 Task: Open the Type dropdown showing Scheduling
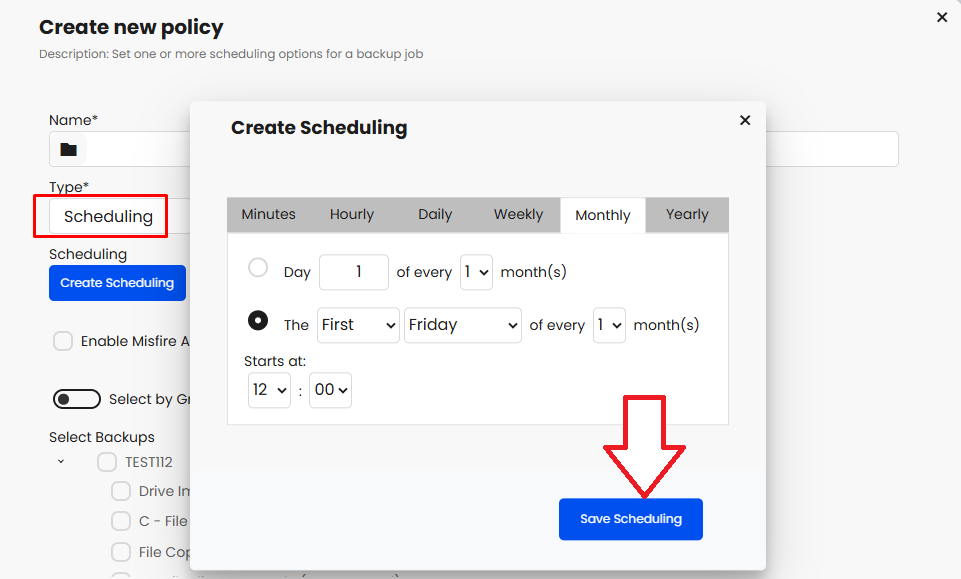pos(108,217)
